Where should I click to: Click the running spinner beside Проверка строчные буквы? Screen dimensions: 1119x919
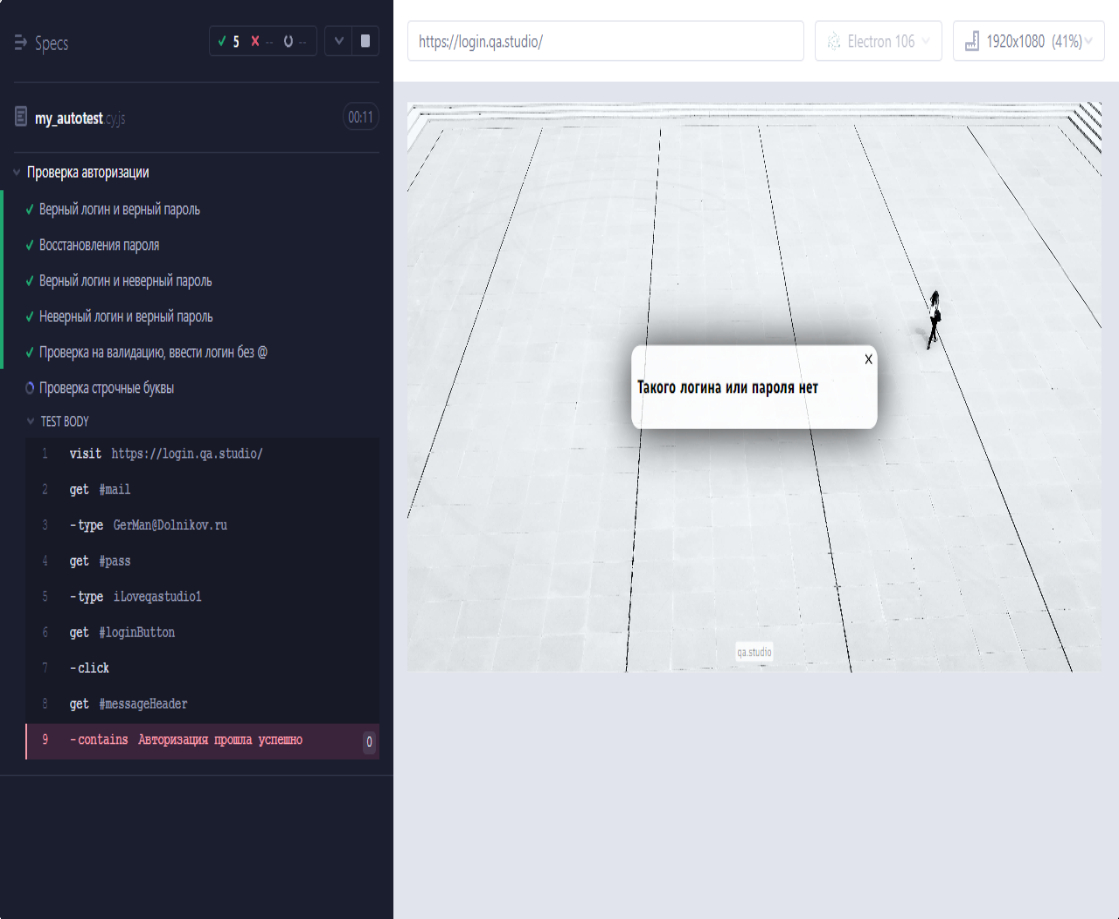coord(30,388)
